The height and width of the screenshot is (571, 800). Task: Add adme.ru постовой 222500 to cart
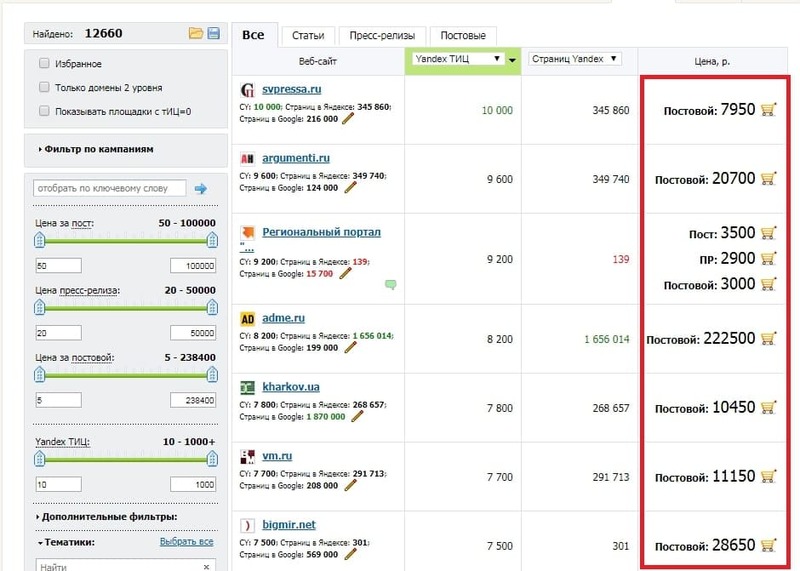point(768,338)
